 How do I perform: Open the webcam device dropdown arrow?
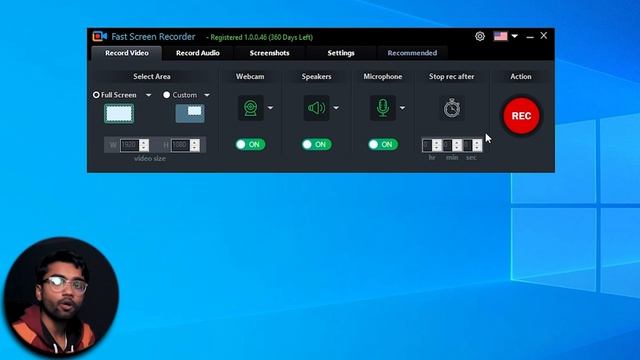point(270,108)
